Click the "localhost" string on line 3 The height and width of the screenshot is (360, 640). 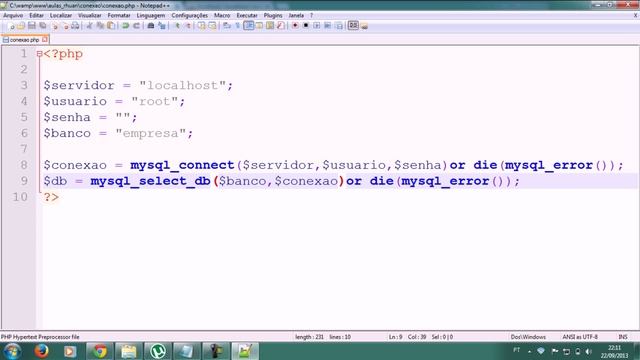182,85
